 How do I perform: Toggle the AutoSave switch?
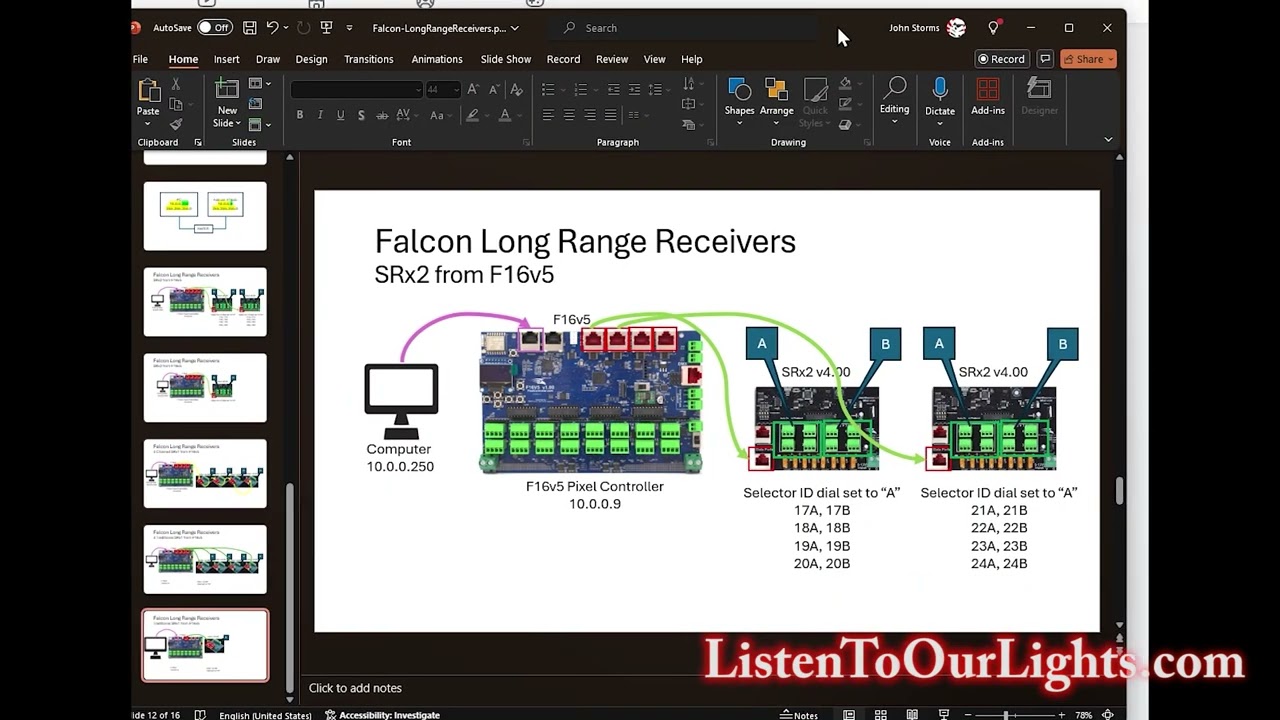pos(214,28)
